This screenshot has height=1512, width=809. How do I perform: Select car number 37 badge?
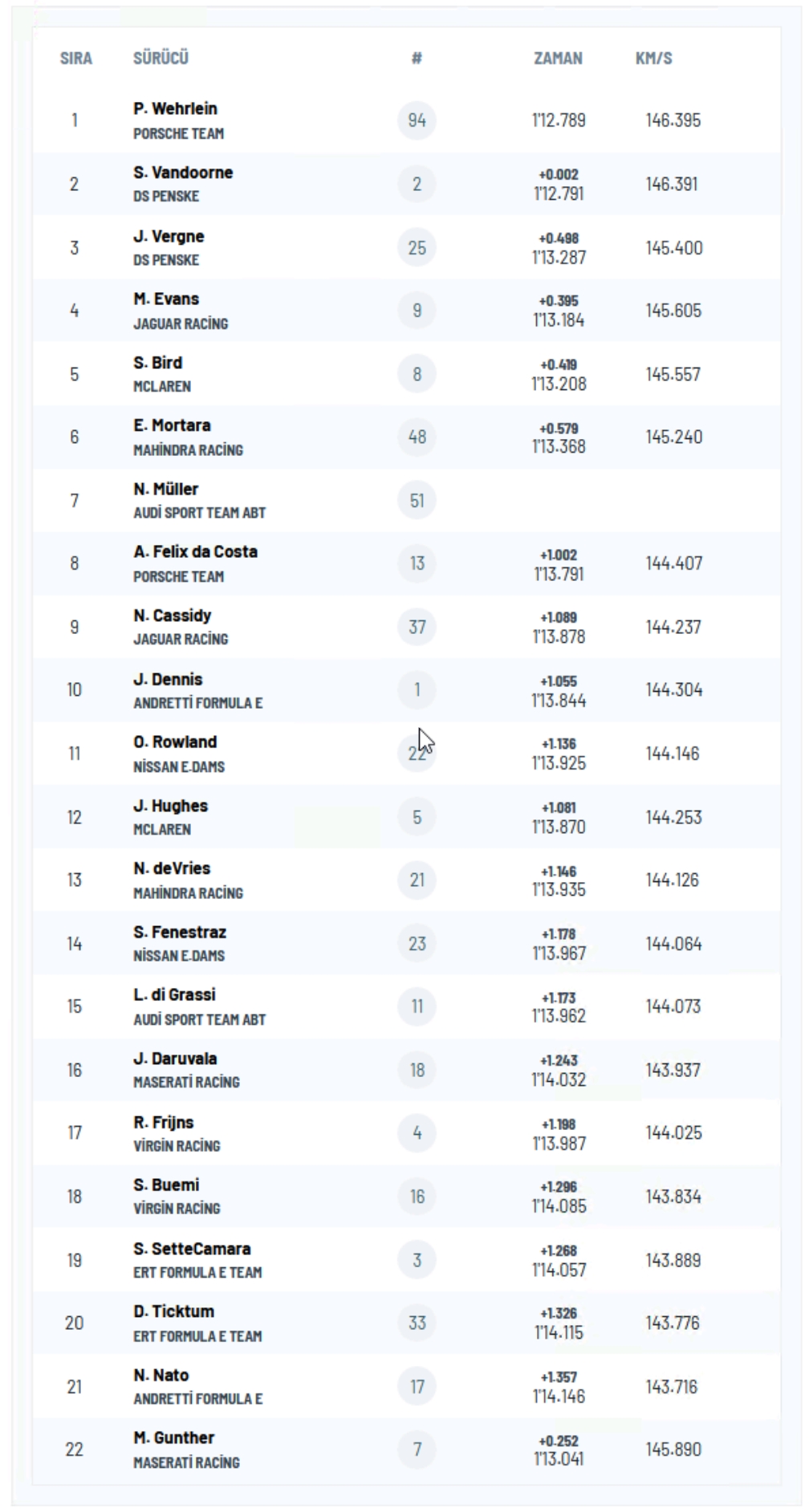pos(417,627)
